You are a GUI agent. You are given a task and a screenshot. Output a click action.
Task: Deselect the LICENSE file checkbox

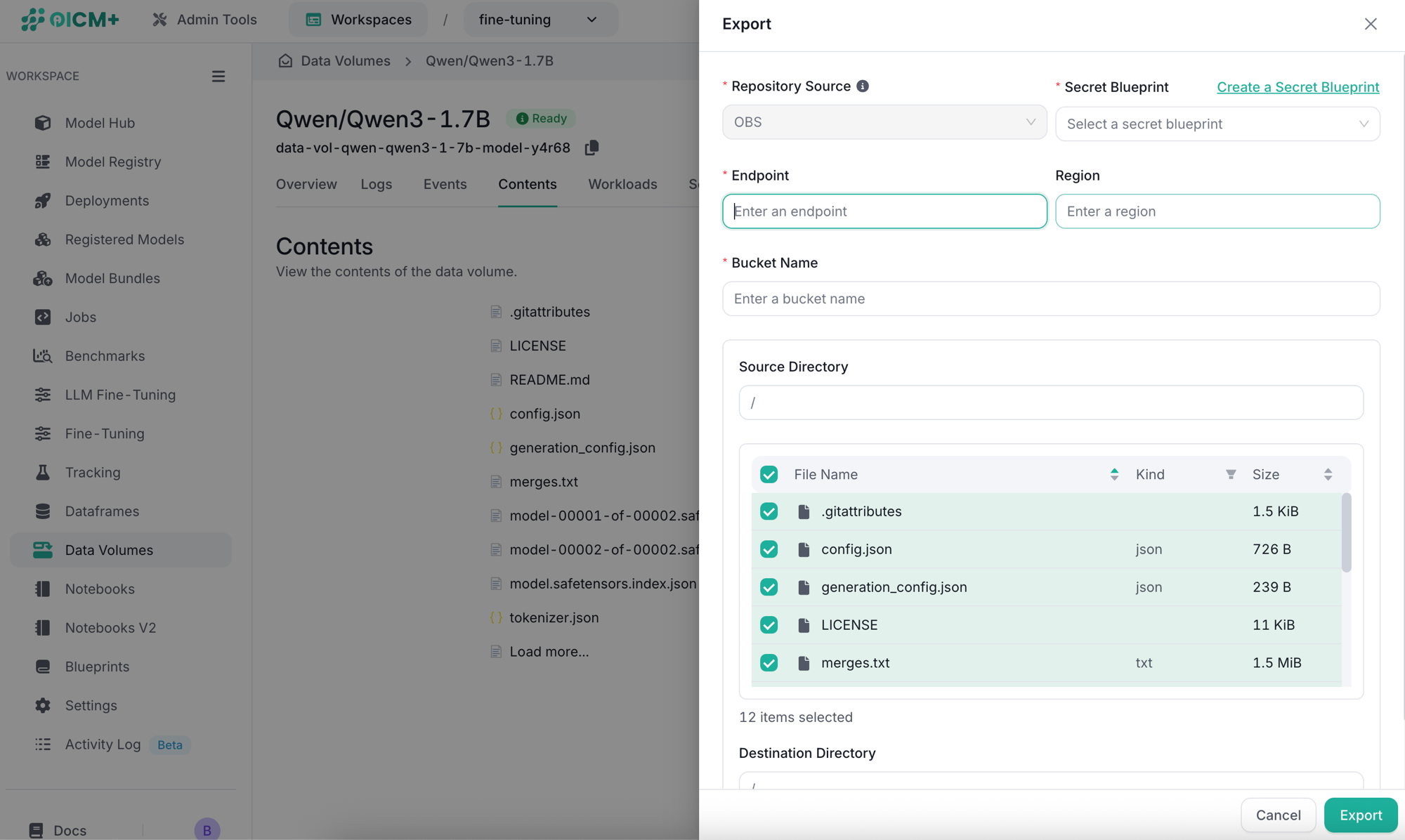click(x=769, y=624)
